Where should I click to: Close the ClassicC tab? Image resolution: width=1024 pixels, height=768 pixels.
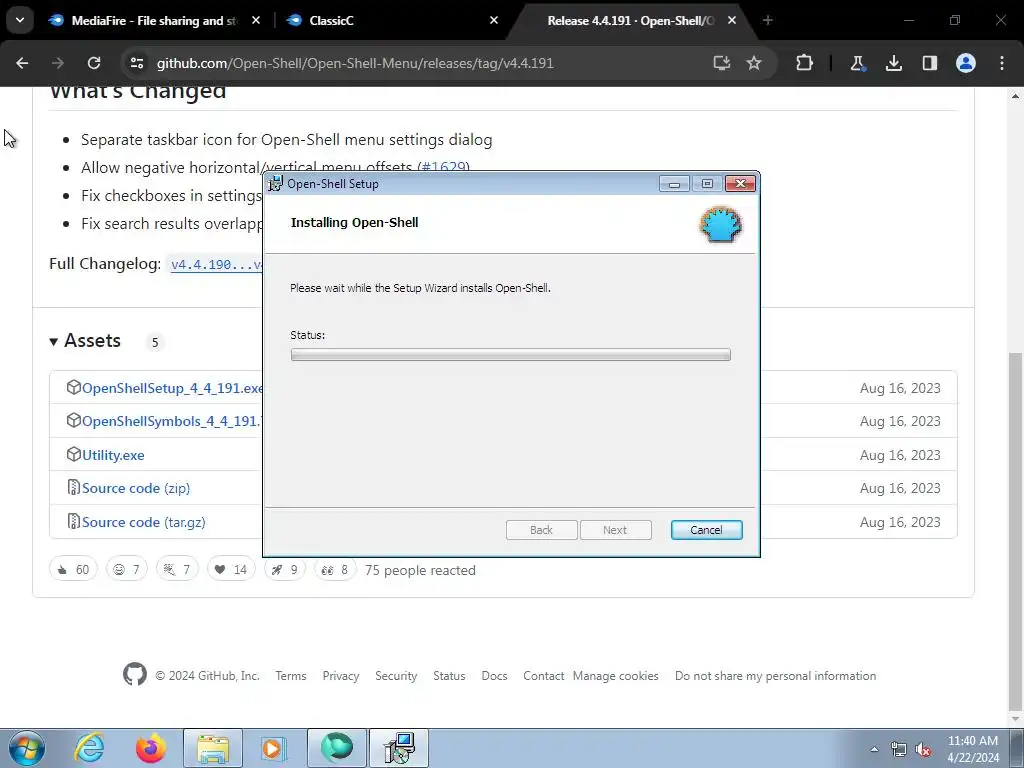pyautogui.click(x=494, y=20)
